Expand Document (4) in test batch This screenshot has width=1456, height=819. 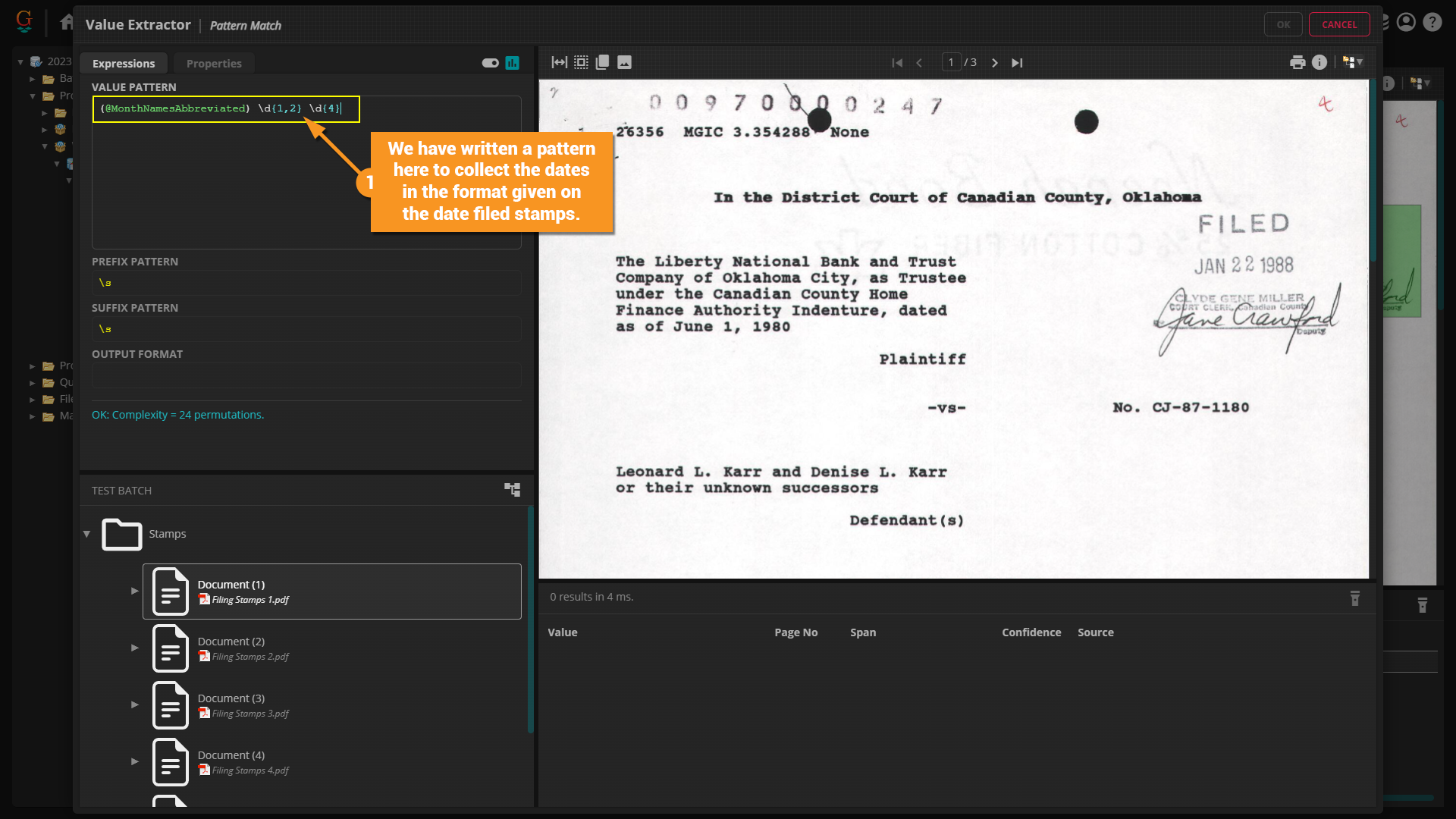[x=135, y=761]
